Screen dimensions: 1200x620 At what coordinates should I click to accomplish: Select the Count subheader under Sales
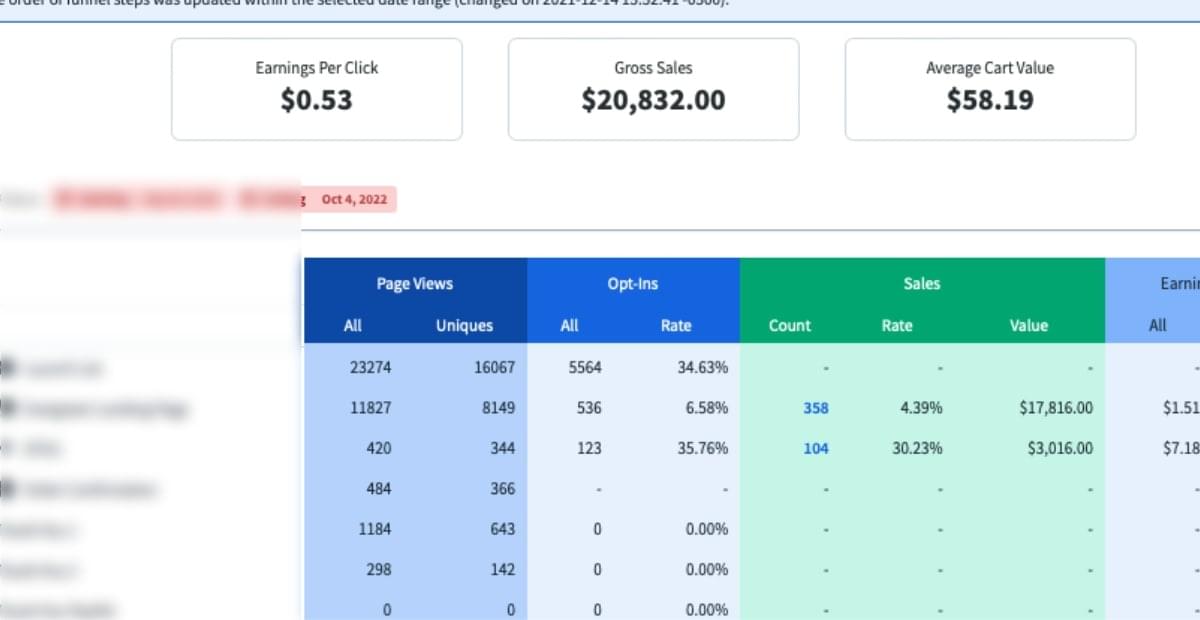[x=789, y=325]
